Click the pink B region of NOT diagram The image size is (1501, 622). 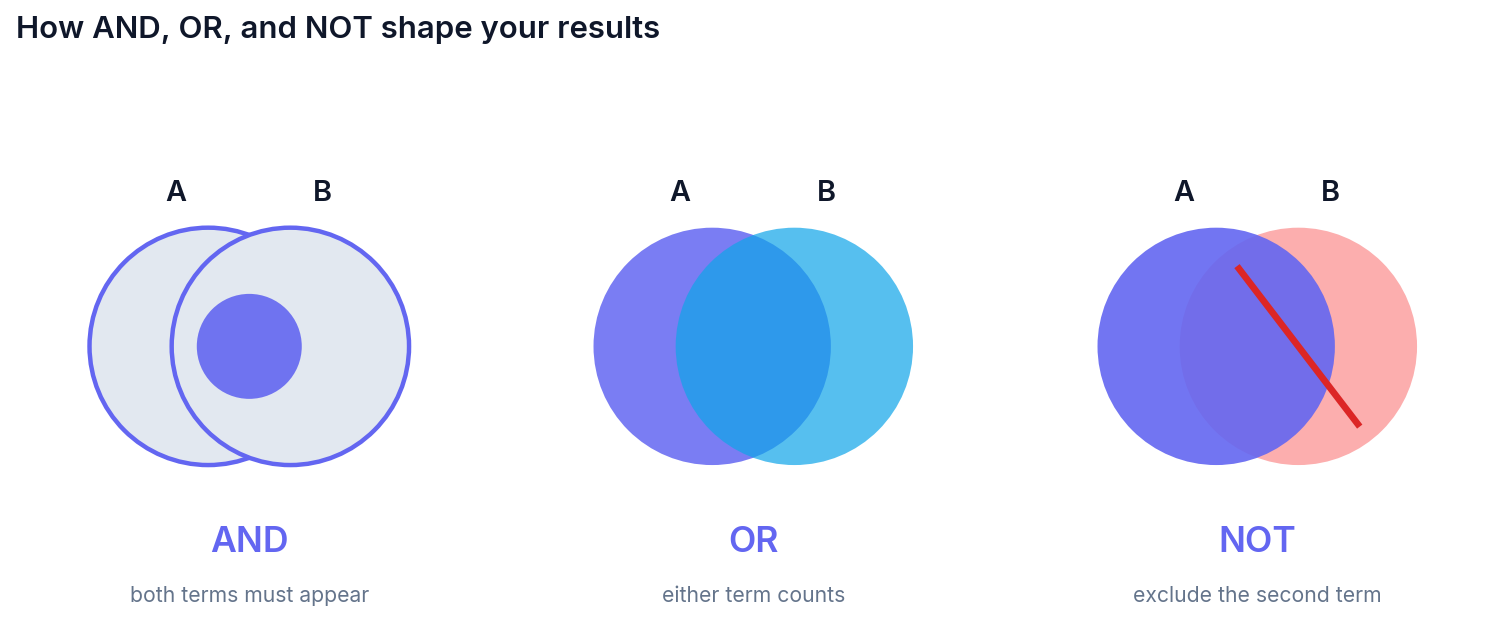pos(1376,346)
